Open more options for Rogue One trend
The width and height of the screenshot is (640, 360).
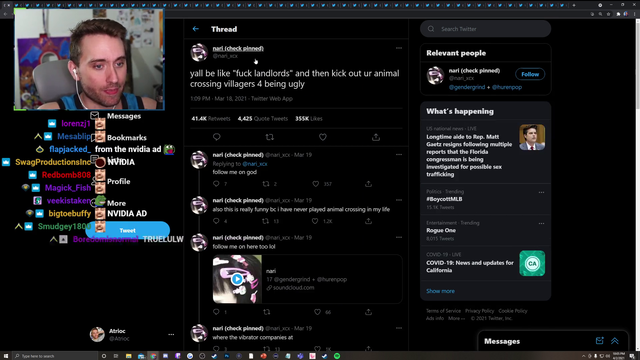541,224
